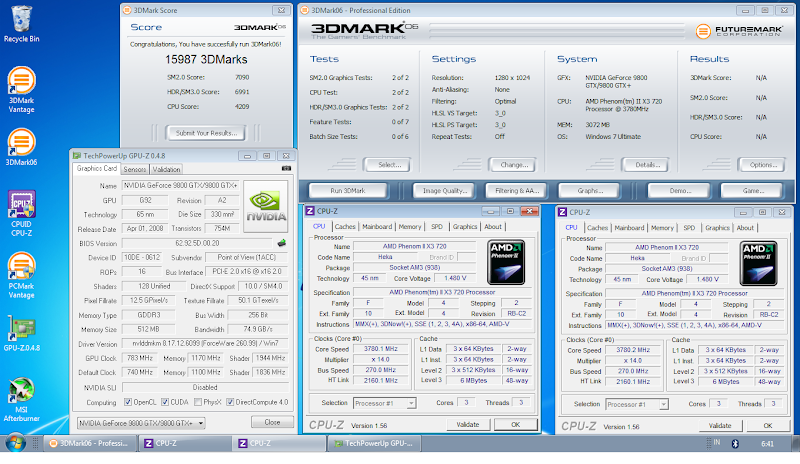Toggle the CUDA checkbox in GPU-Z
The width and height of the screenshot is (800, 464).
(x=165, y=402)
